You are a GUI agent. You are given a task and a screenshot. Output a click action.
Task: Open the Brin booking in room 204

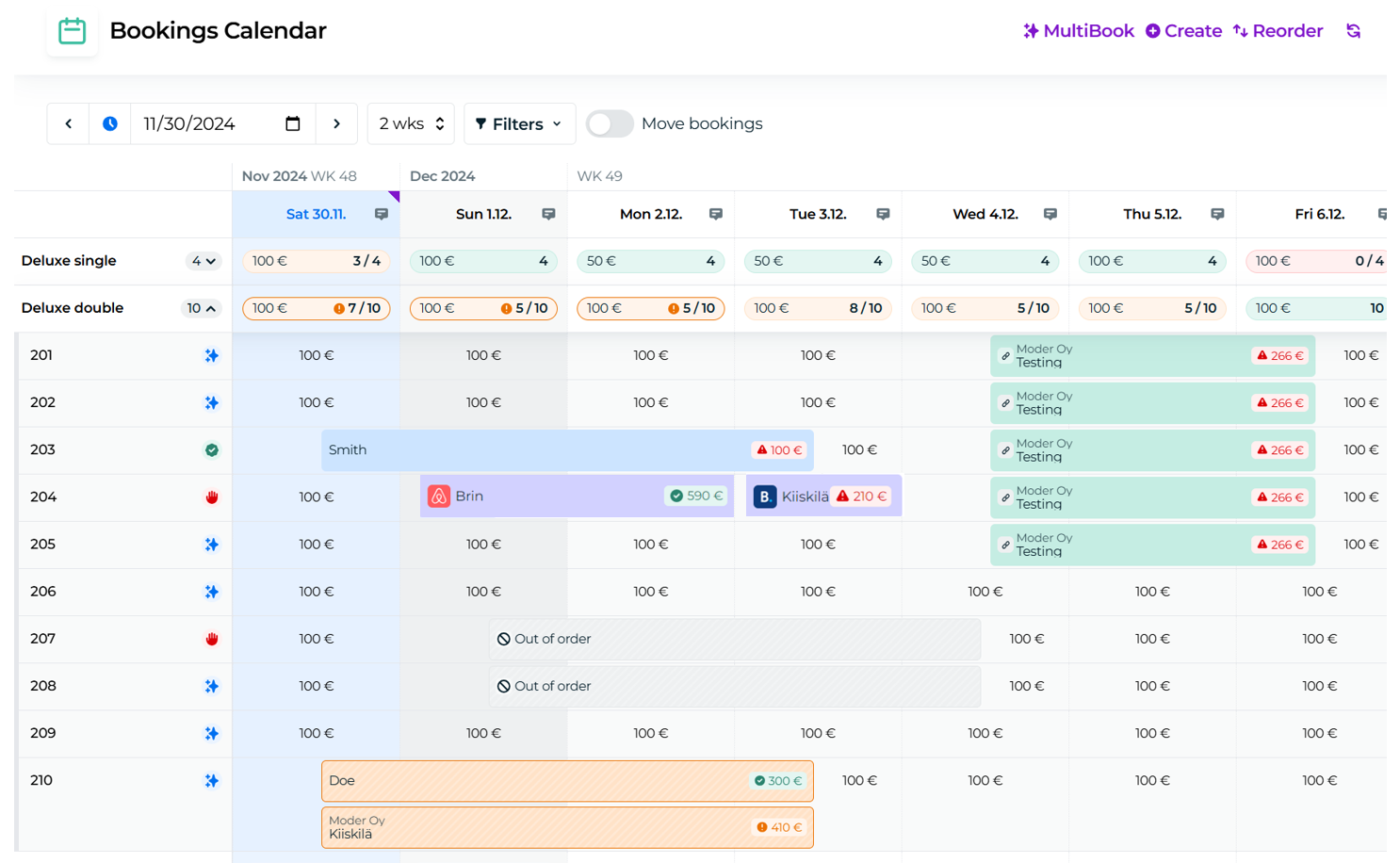(577, 496)
